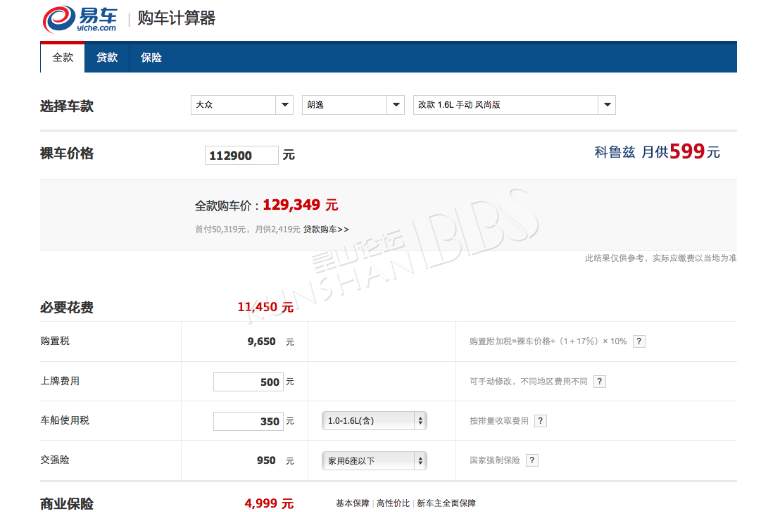Click the 129,349 元 total price text
780x512 pixels.
pos(300,205)
